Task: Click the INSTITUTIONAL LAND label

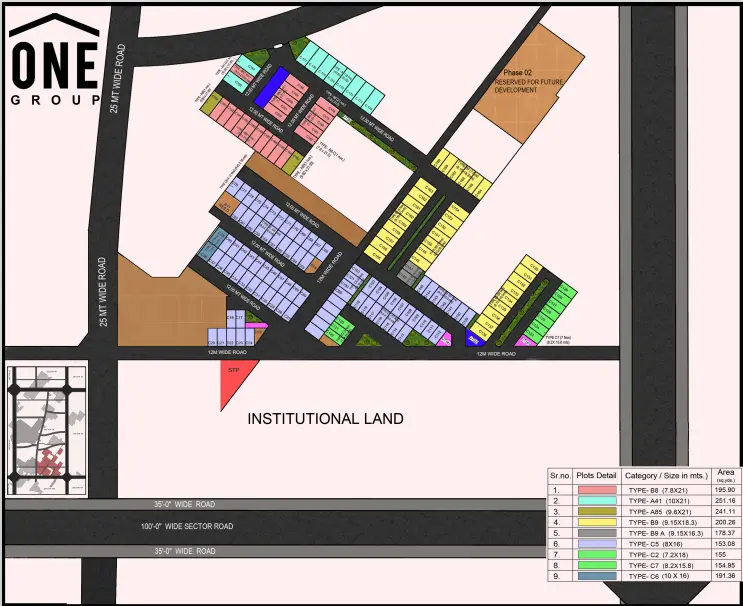Action: coord(325,419)
